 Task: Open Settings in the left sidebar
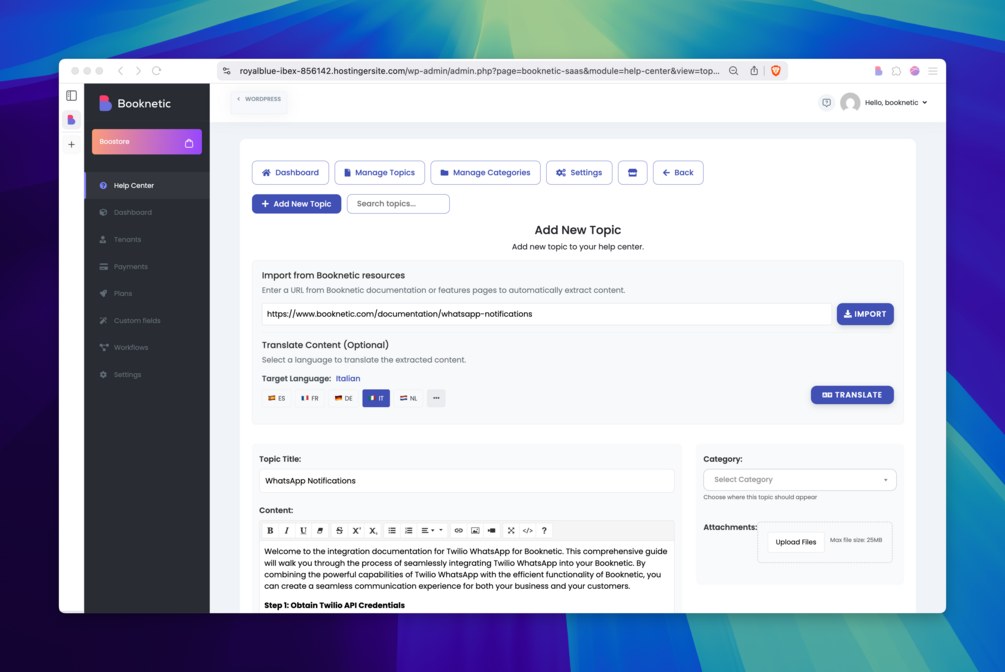tap(147, 374)
